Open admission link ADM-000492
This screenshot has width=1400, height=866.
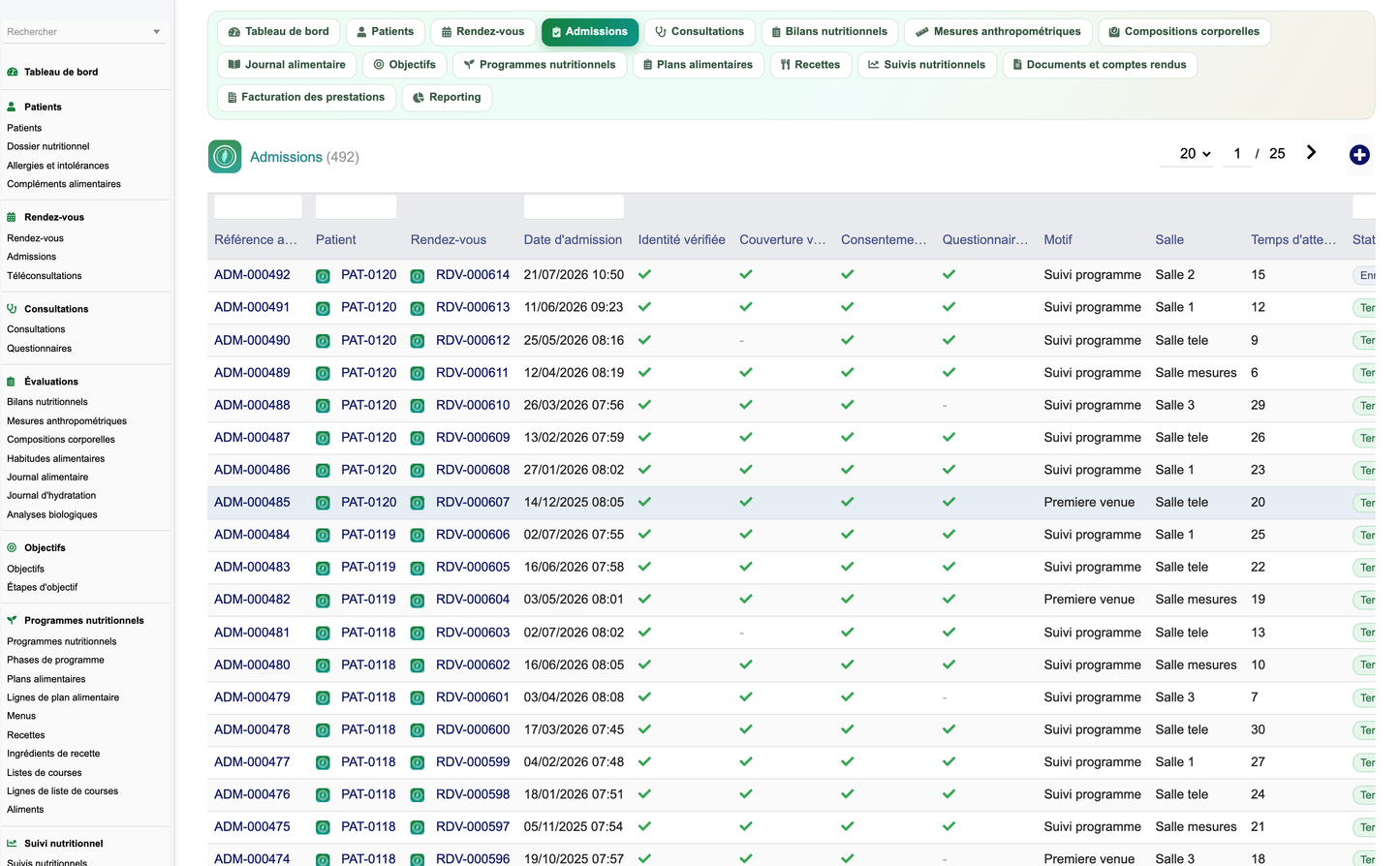252,275
